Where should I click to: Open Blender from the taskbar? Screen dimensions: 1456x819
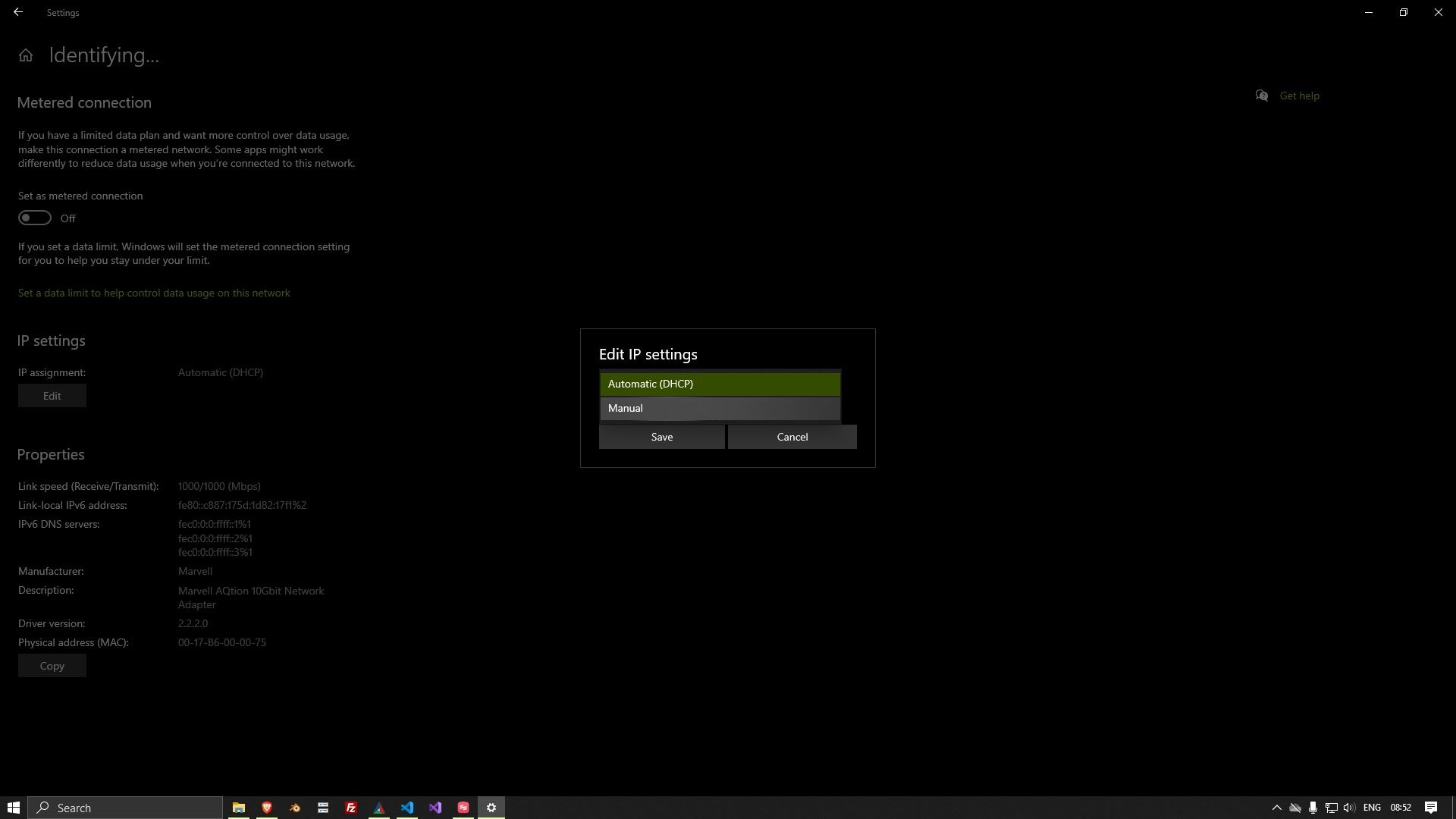pyautogui.click(x=295, y=808)
